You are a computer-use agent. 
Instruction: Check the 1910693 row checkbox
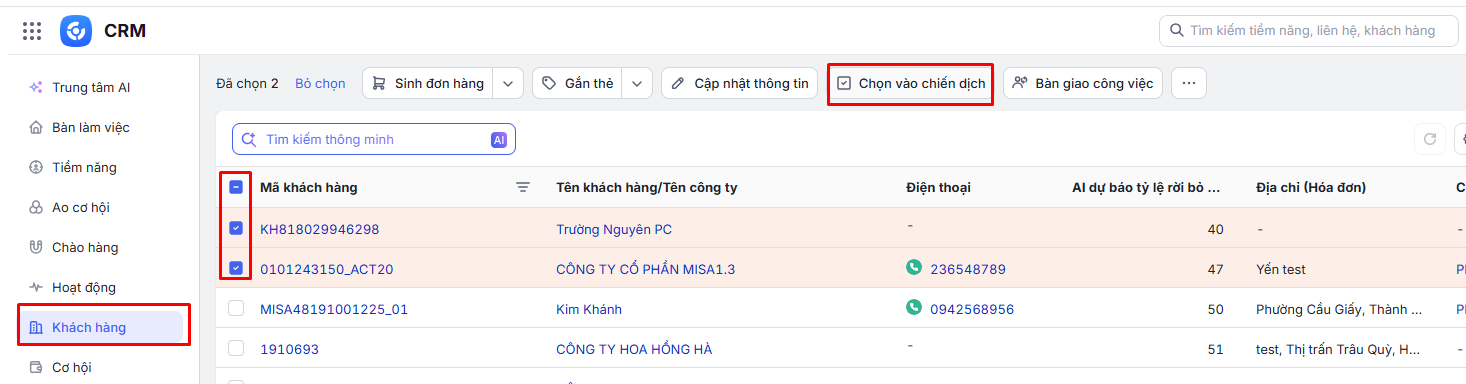tap(236, 349)
